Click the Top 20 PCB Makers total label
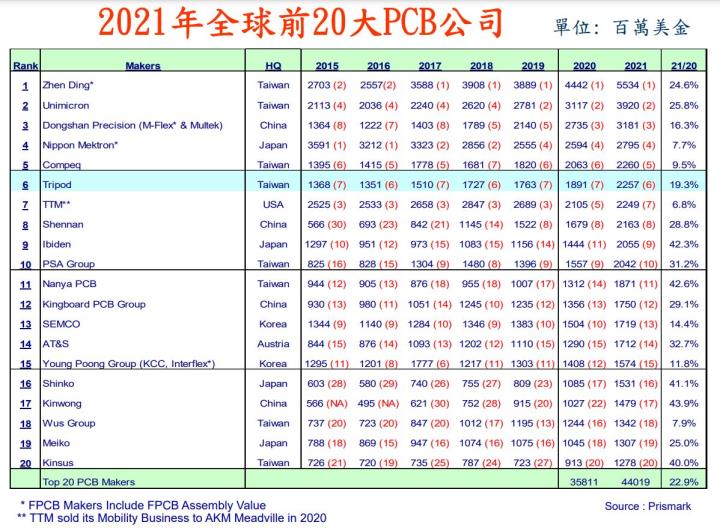This screenshot has height=528, width=720. click(x=89, y=482)
